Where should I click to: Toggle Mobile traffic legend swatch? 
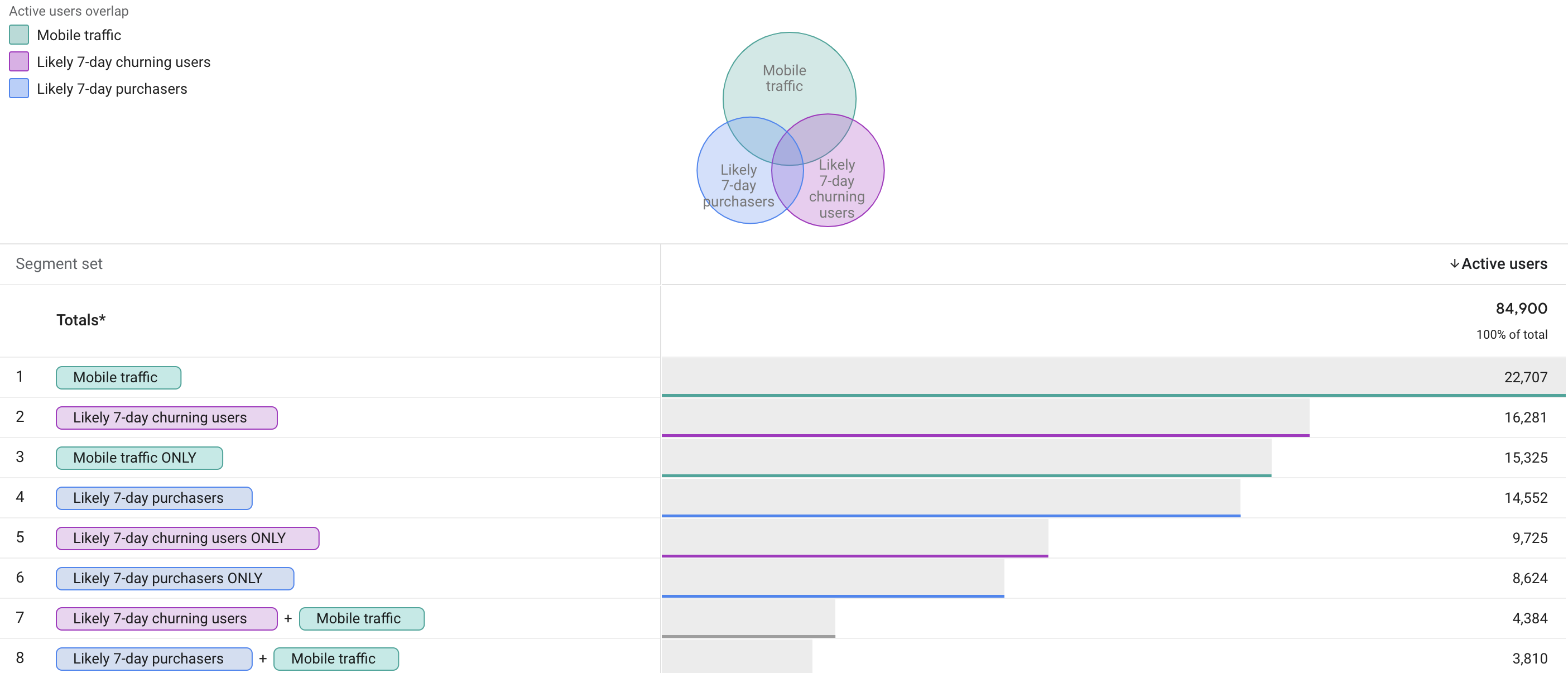pos(18,35)
